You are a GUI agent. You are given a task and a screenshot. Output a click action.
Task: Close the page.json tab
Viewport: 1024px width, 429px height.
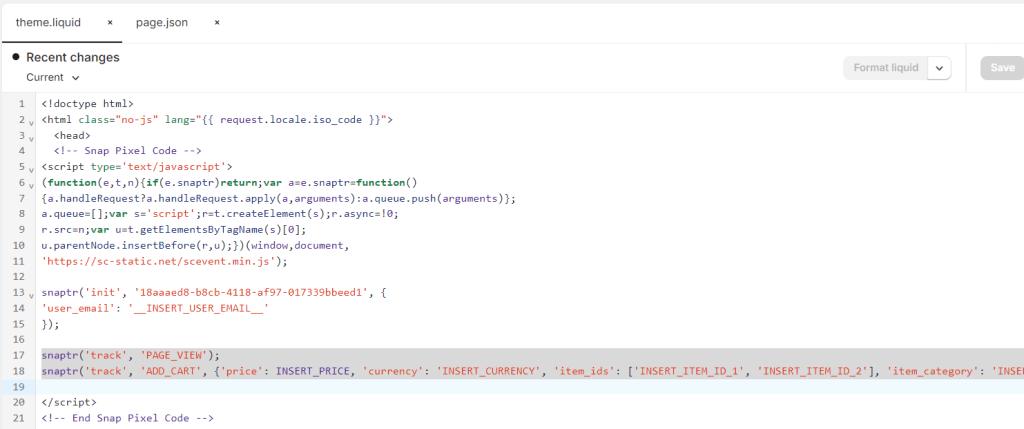pos(217,23)
